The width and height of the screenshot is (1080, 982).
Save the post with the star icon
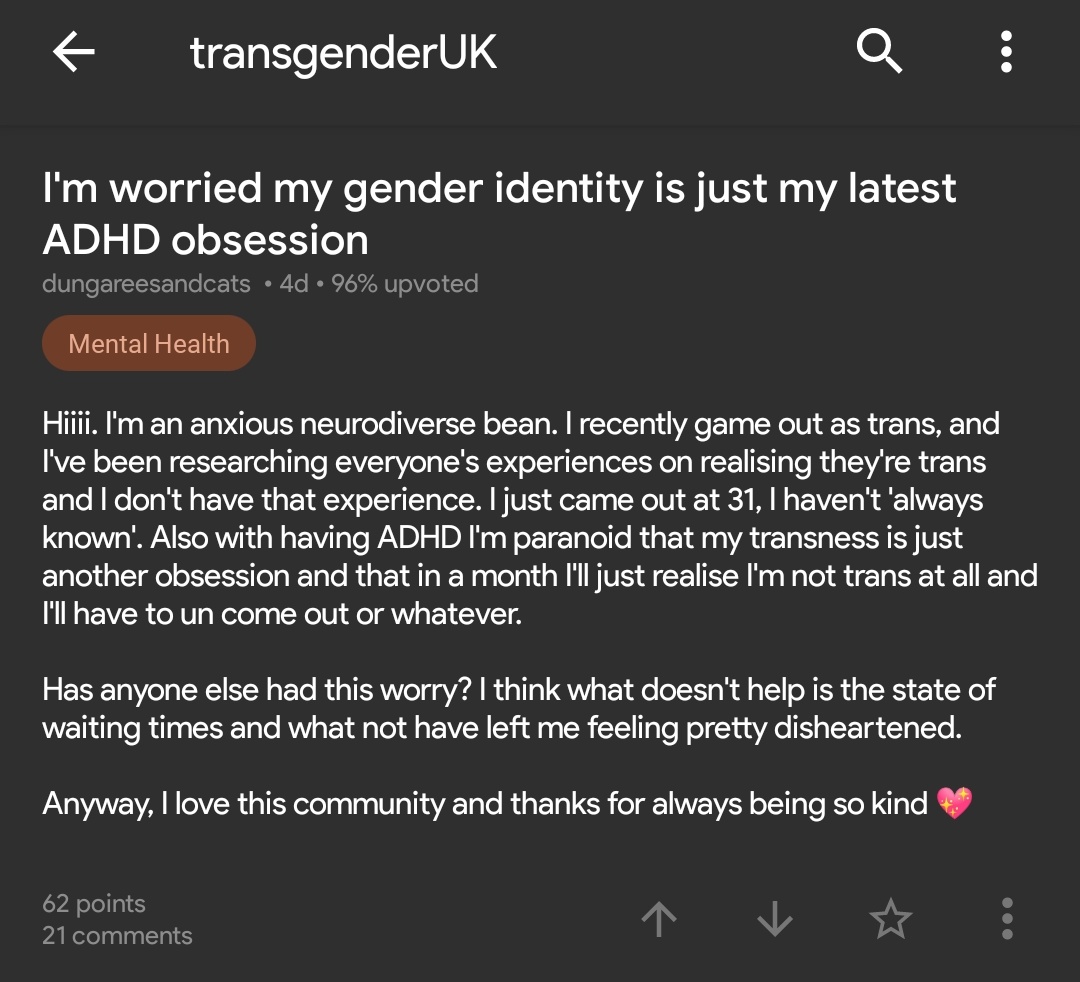(x=890, y=919)
